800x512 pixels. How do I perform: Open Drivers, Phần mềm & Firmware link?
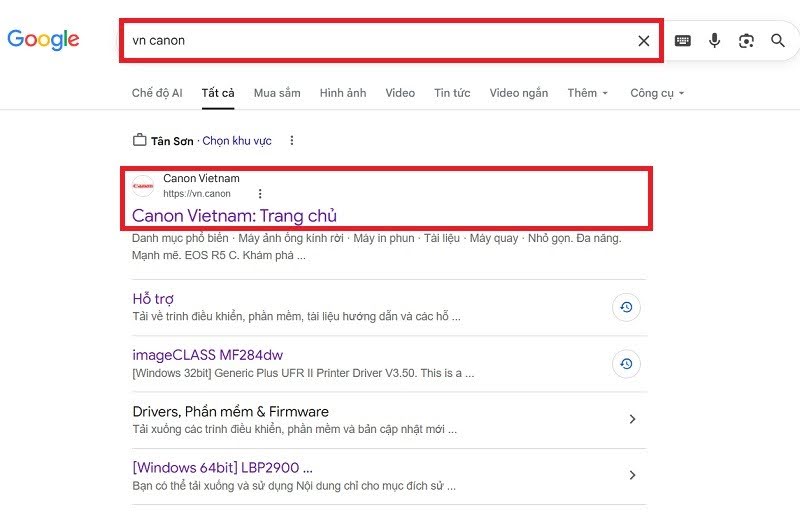coord(231,412)
